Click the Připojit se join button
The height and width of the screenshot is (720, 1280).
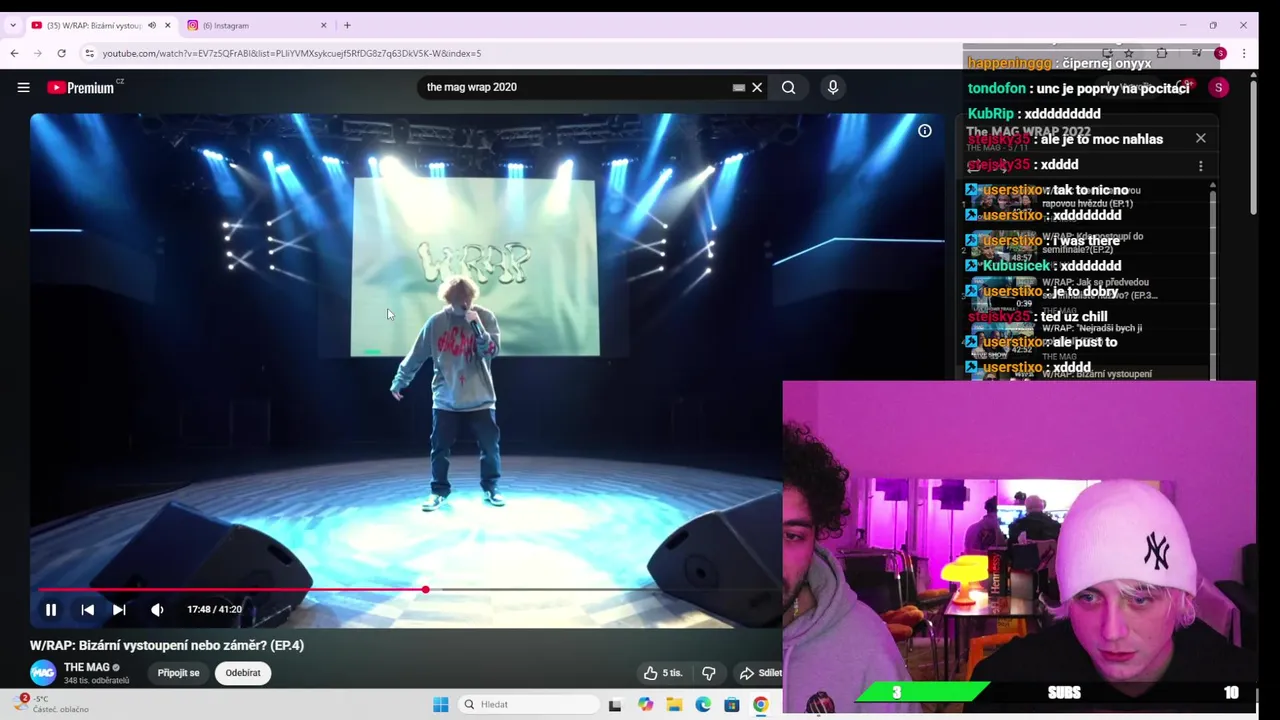point(179,673)
